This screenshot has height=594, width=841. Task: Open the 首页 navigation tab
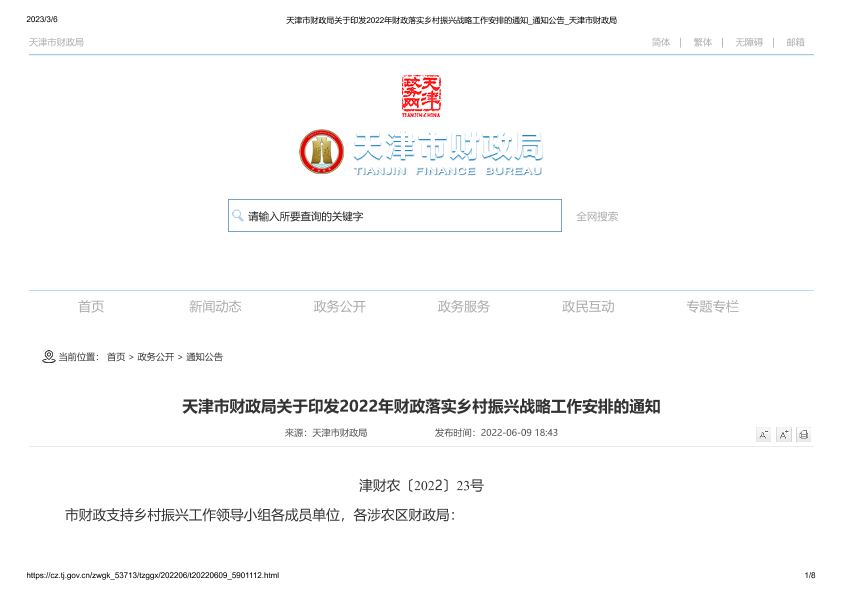point(91,307)
